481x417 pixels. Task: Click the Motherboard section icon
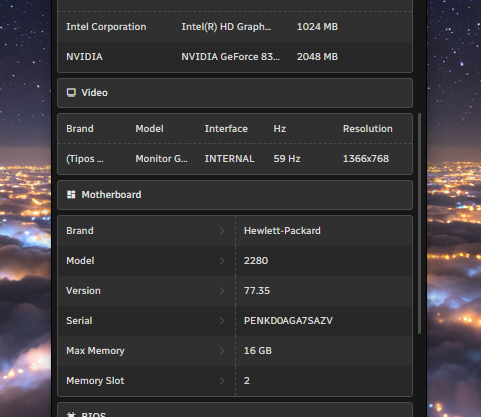71,195
